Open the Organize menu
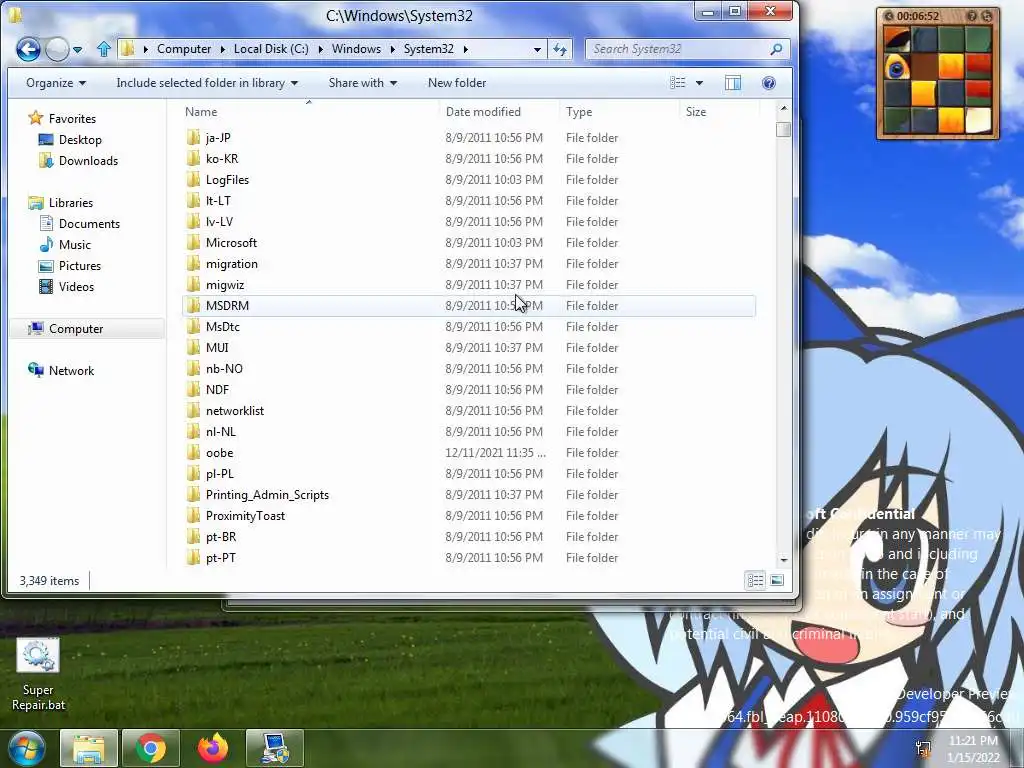This screenshot has height=768, width=1024. click(x=56, y=83)
